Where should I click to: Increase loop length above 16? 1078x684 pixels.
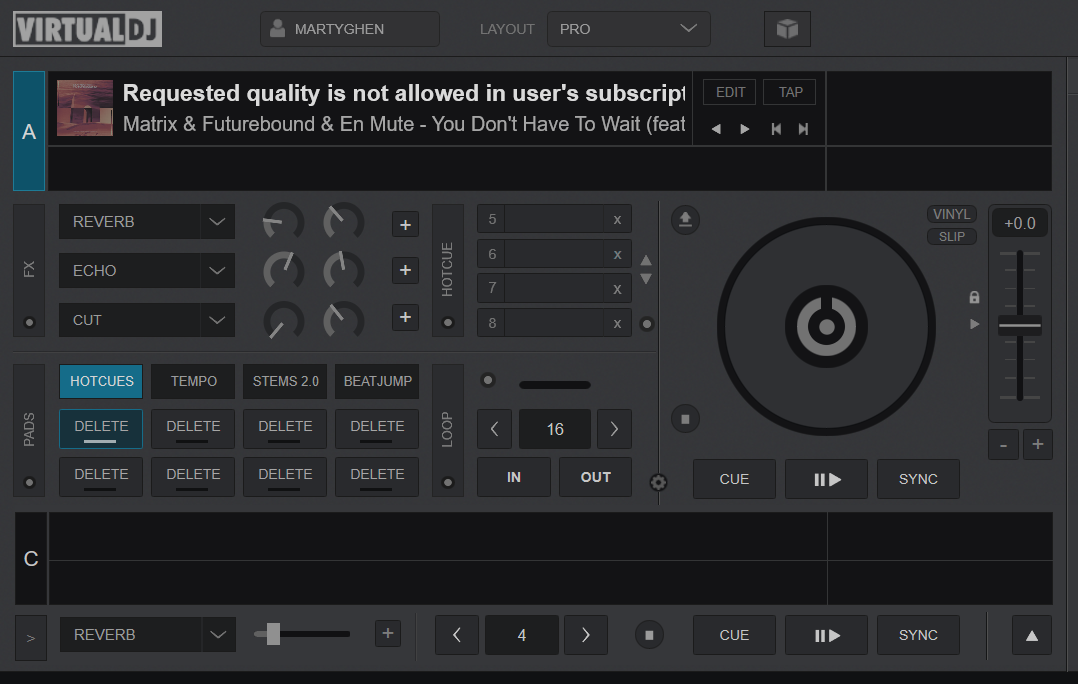click(x=614, y=429)
